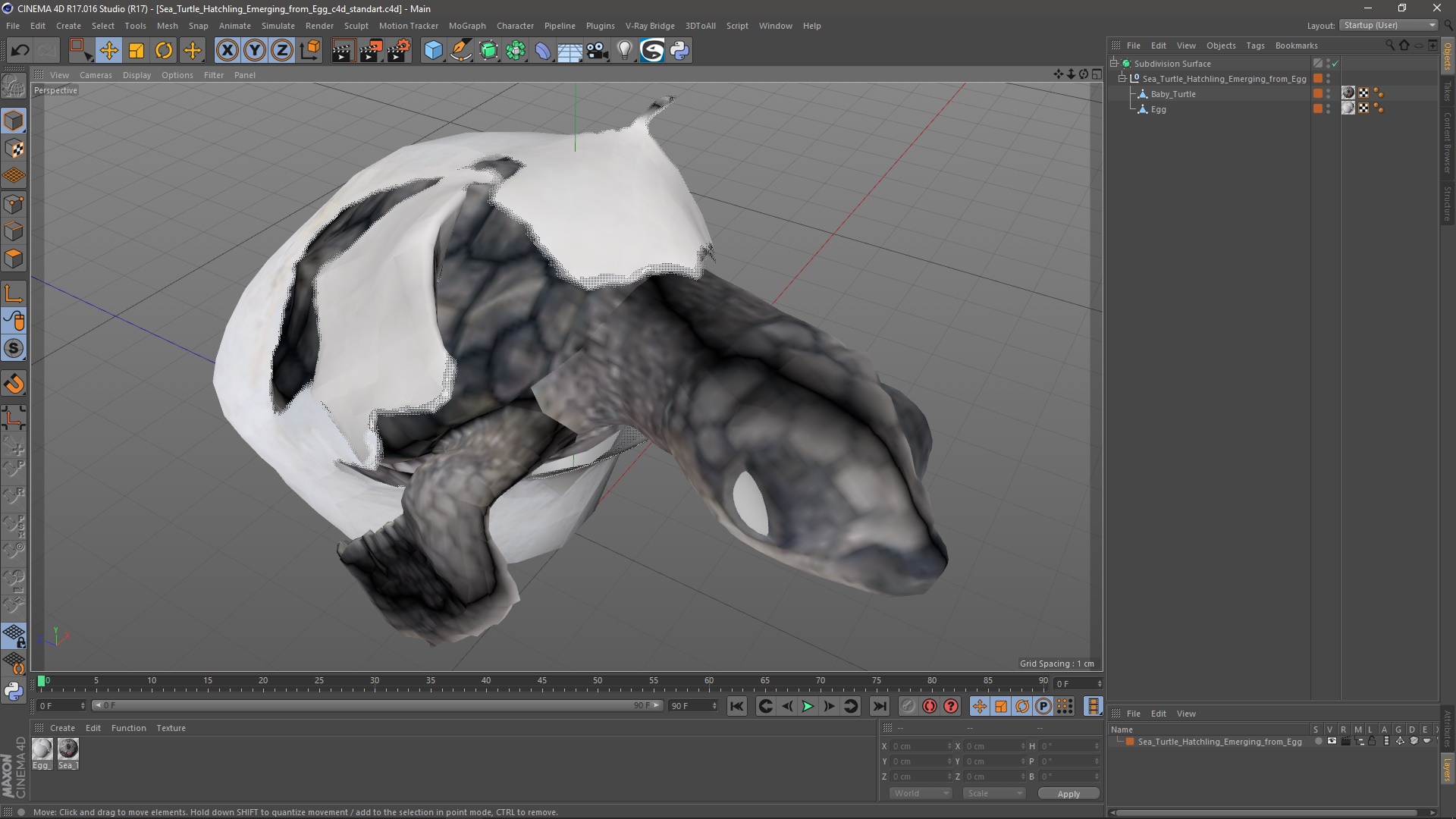Screen dimensions: 1456x819
Task: Toggle Position key recording
Action: [x=979, y=706]
